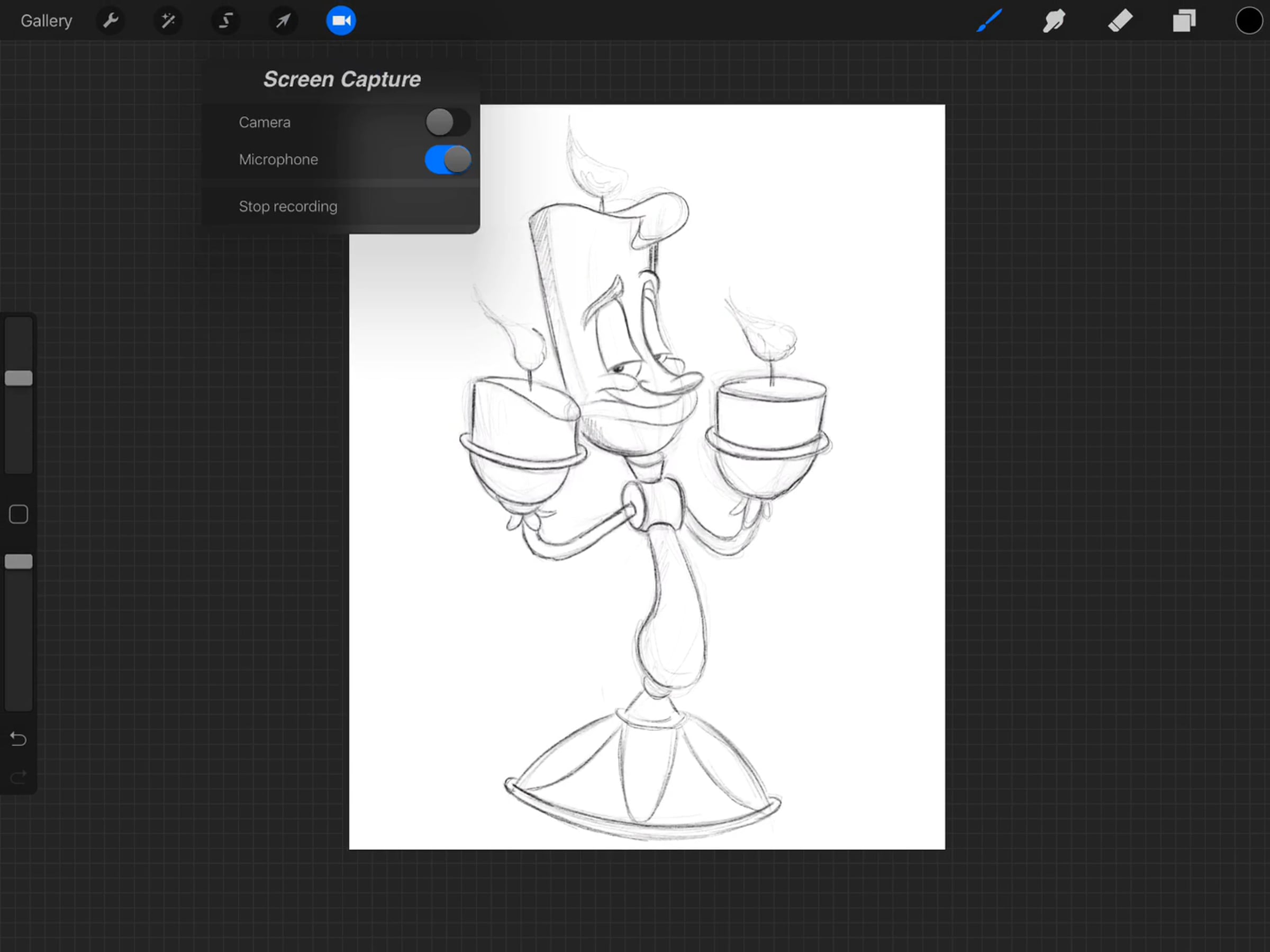This screenshot has height=952, width=1270.
Task: Click the undo arrow
Action: [19, 739]
